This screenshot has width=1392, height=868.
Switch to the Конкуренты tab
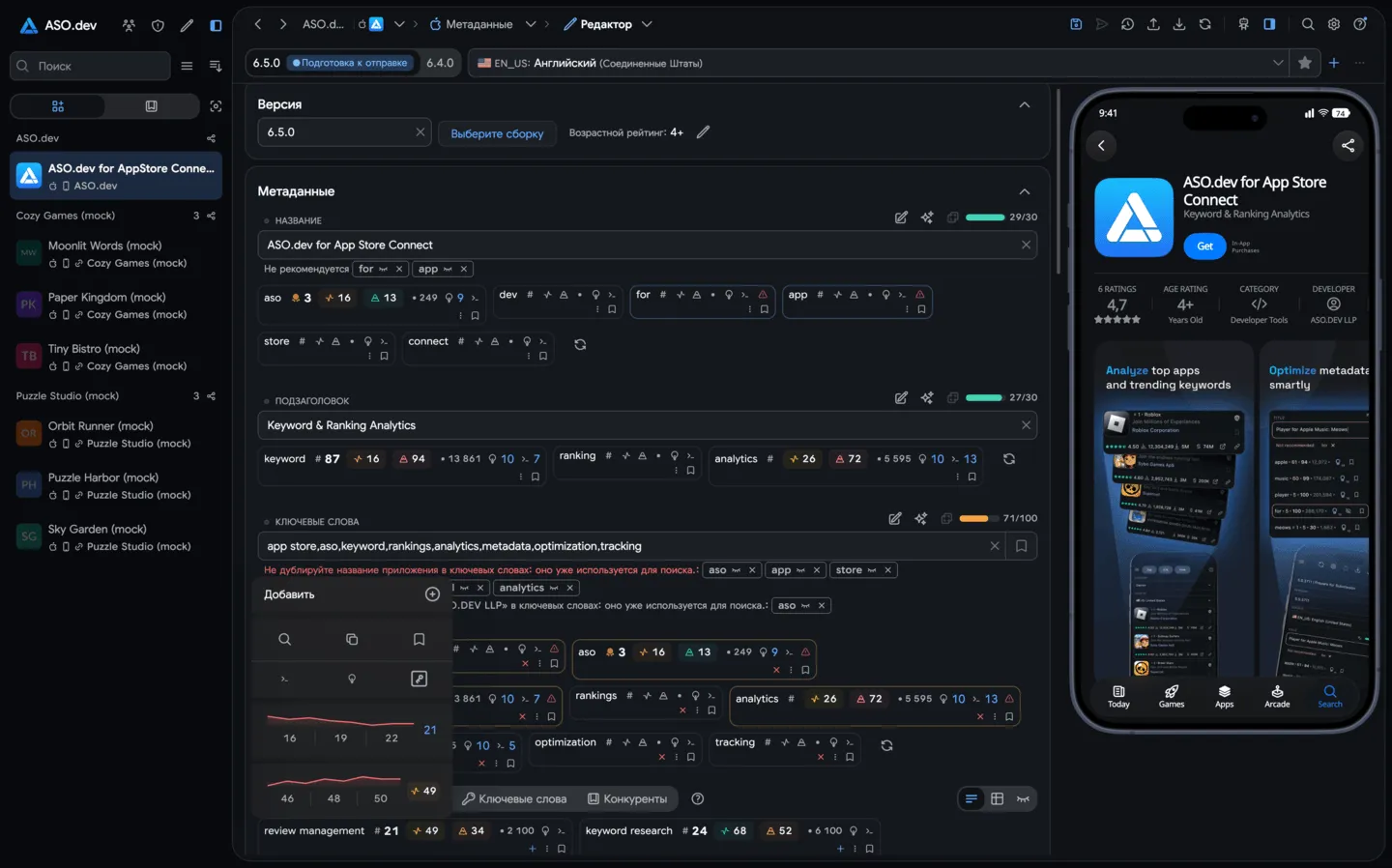point(627,798)
